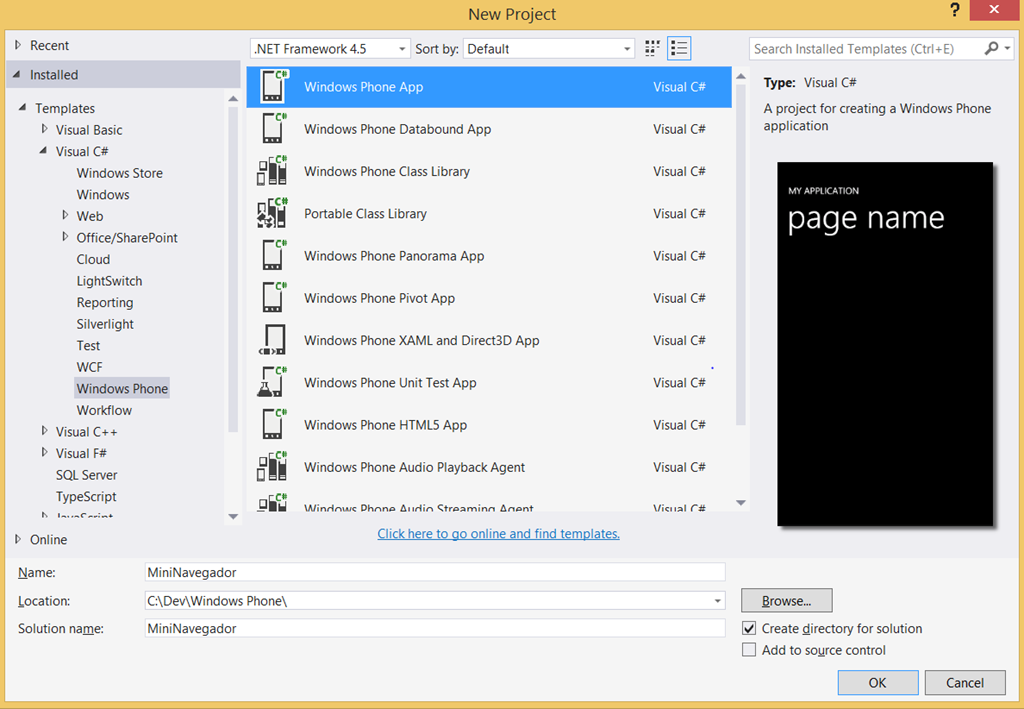This screenshot has height=709, width=1024.
Task: Select the Windows Phone App template icon
Action: point(274,86)
